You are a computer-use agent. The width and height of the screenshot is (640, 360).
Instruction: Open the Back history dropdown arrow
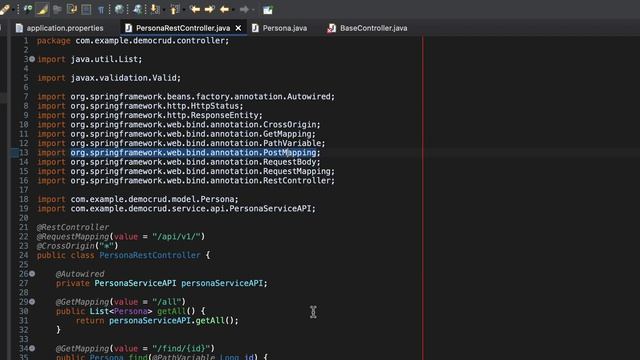coord(233,10)
